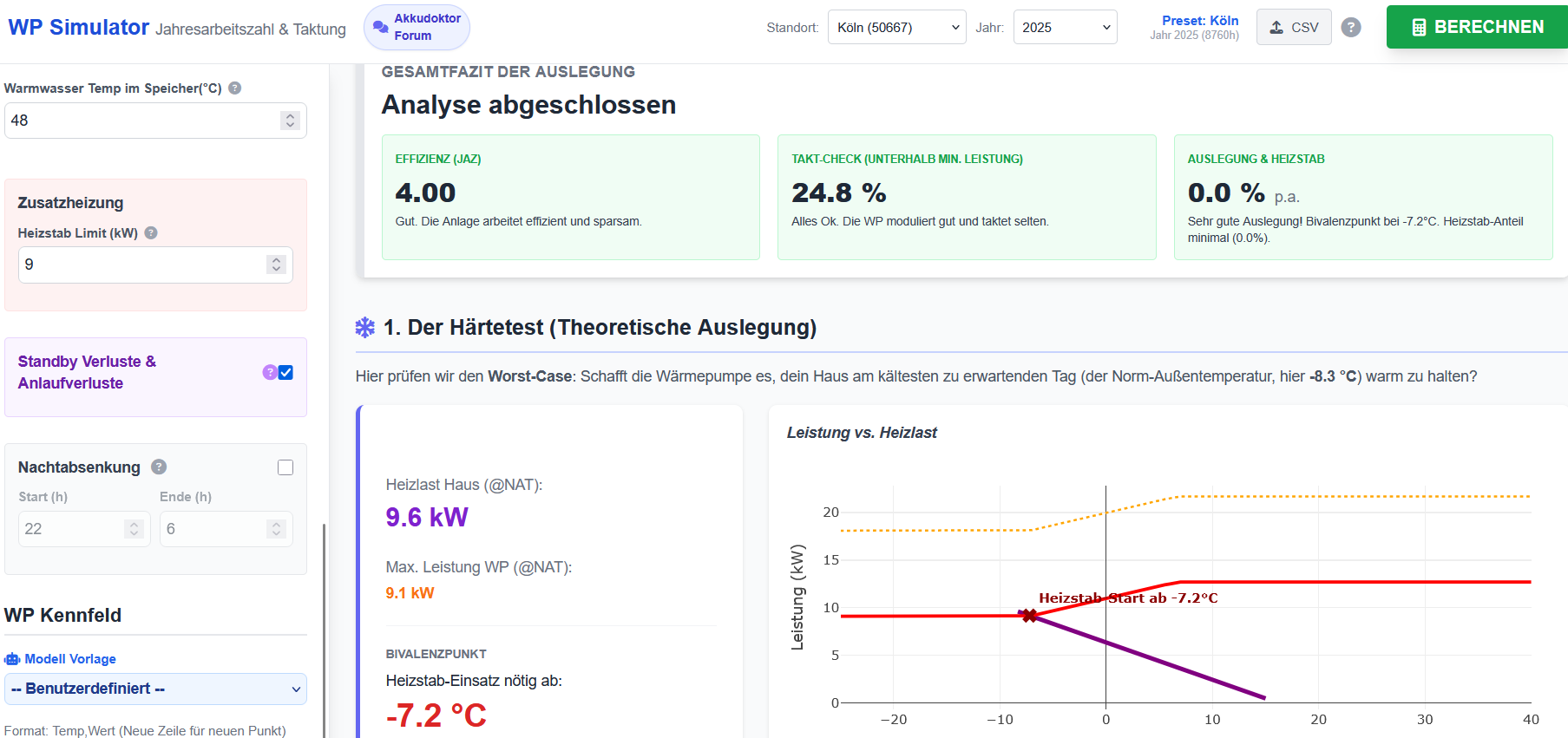This screenshot has width=1568, height=738.
Task: Click the snowflake icon beside Der Härtetest
Action: coord(365,327)
